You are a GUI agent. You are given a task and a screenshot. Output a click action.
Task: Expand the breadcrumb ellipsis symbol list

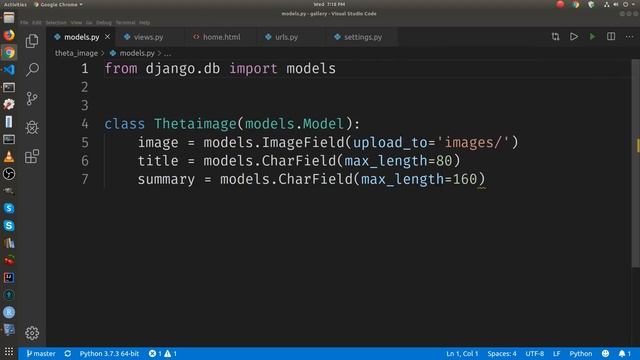pyautogui.click(x=167, y=53)
